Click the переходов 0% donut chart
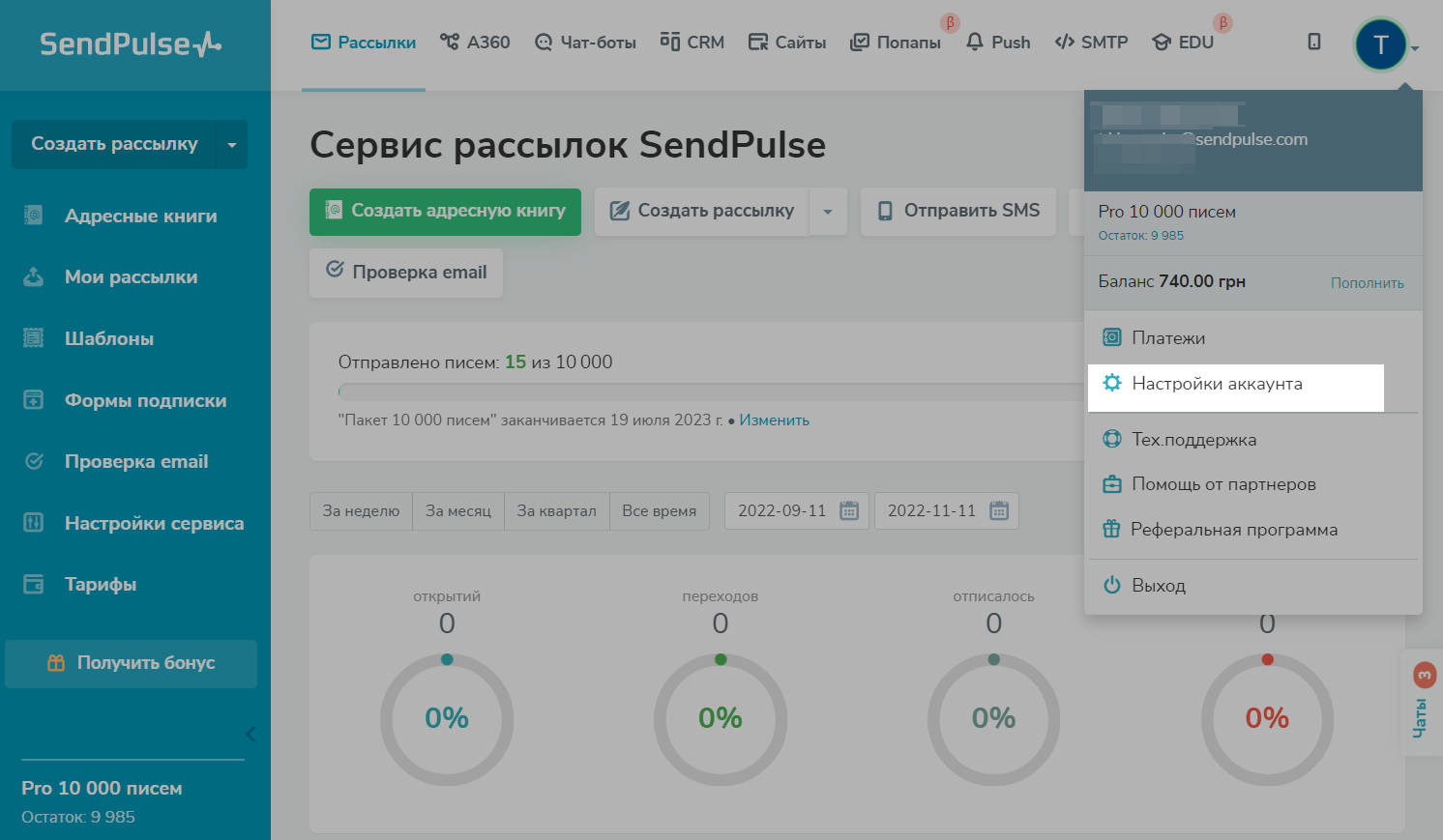The height and width of the screenshot is (840, 1443). point(721,719)
